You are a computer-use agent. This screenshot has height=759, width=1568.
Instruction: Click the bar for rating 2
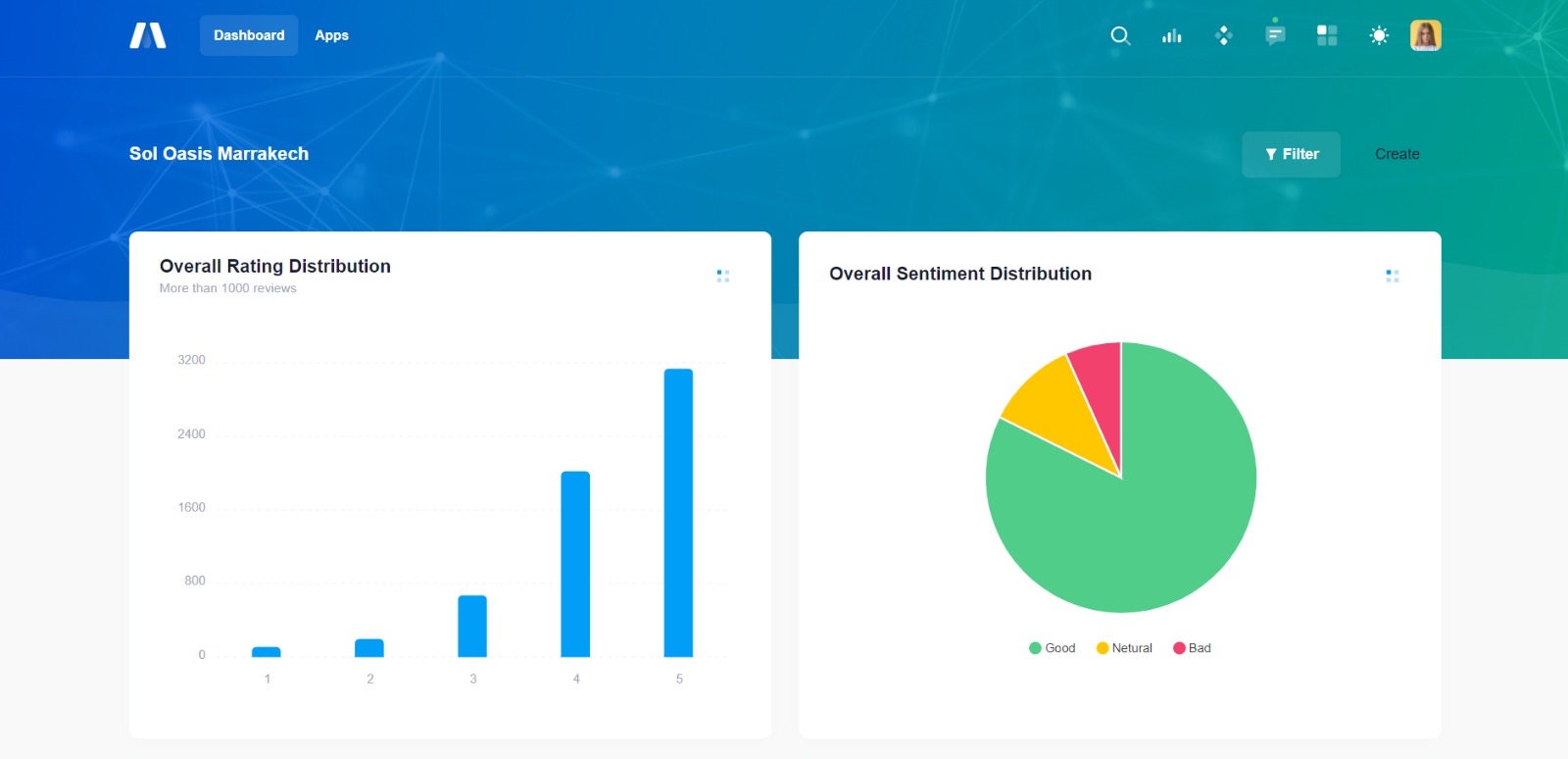click(369, 648)
